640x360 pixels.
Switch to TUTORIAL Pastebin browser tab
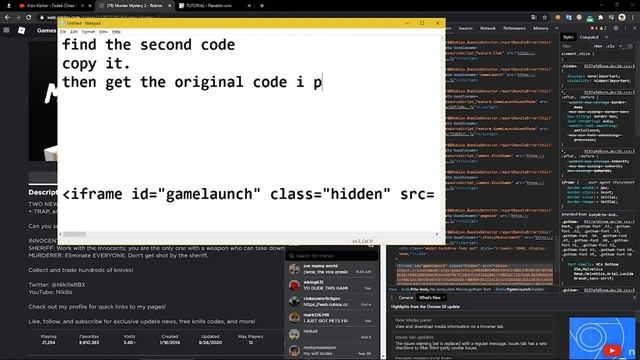tap(215, 6)
